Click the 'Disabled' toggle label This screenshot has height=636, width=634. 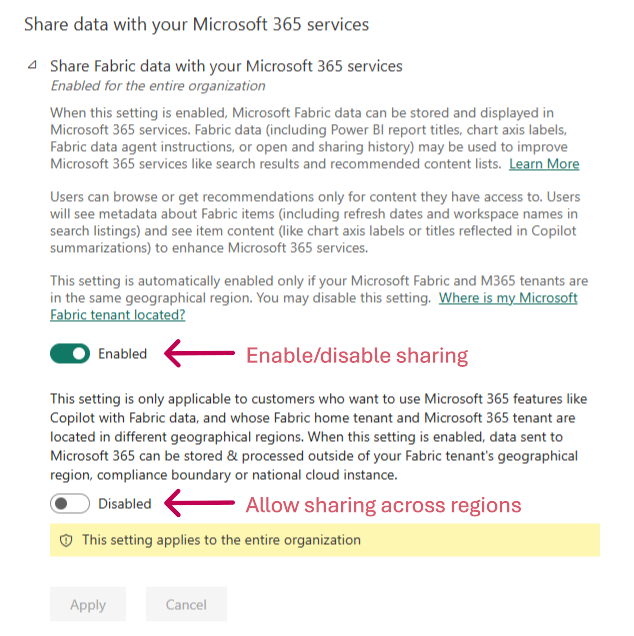125,504
